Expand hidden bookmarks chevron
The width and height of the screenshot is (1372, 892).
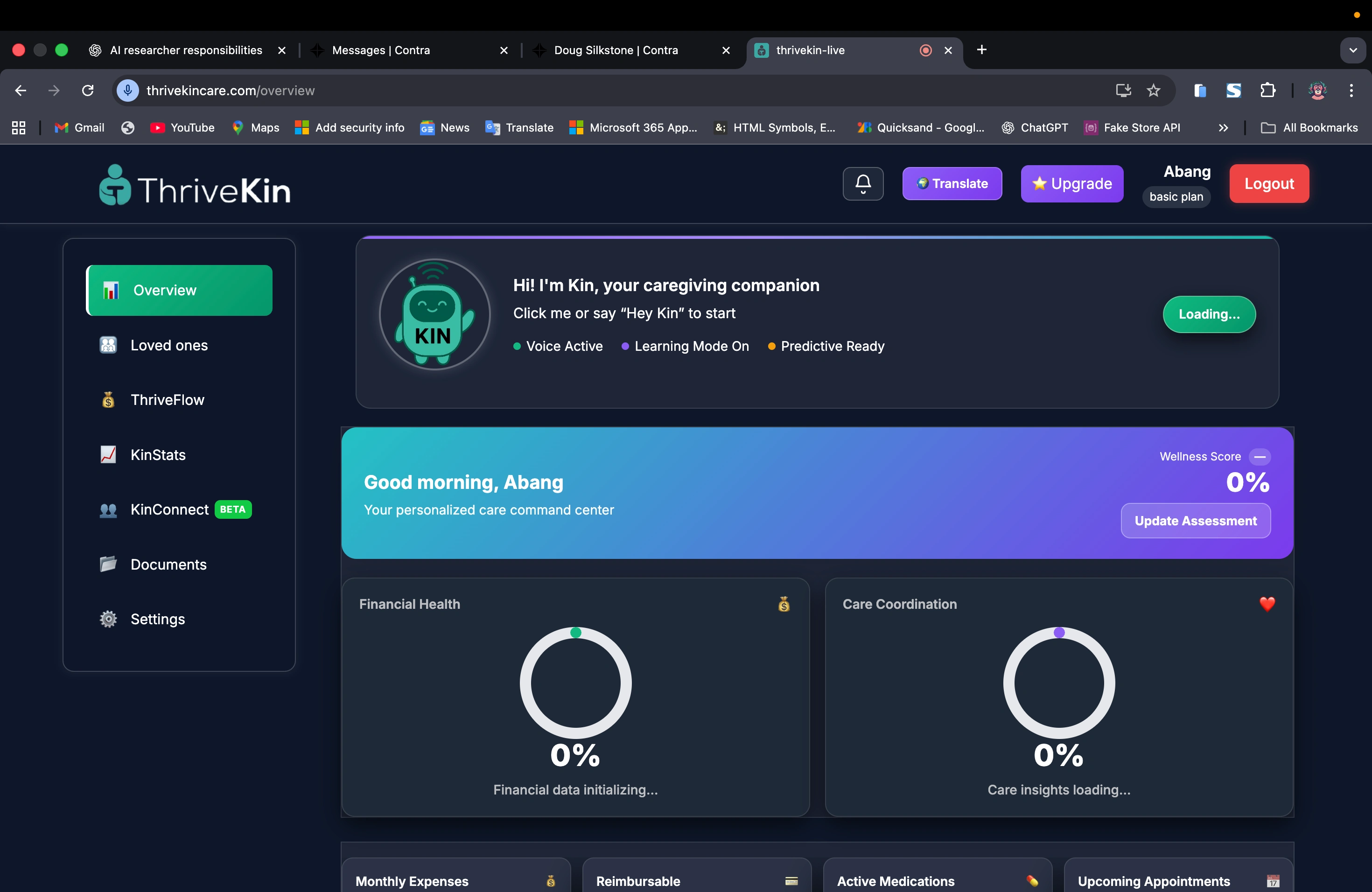(x=1223, y=128)
